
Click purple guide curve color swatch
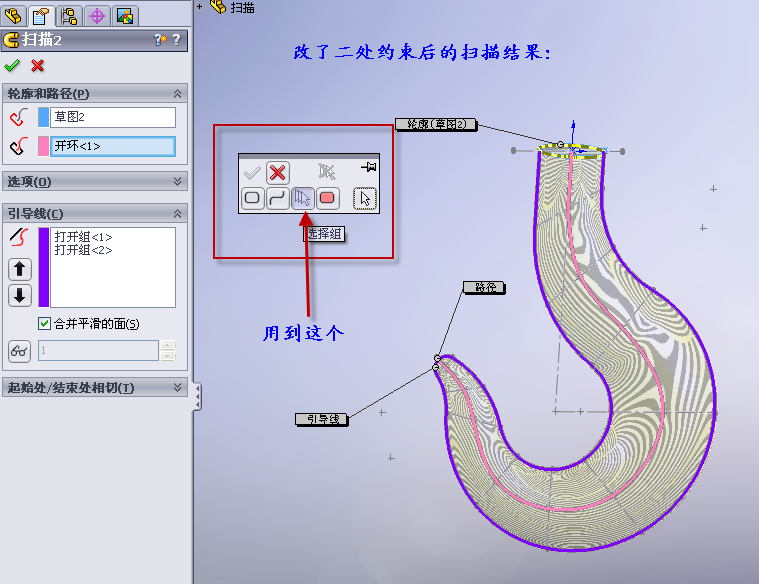coord(44,267)
